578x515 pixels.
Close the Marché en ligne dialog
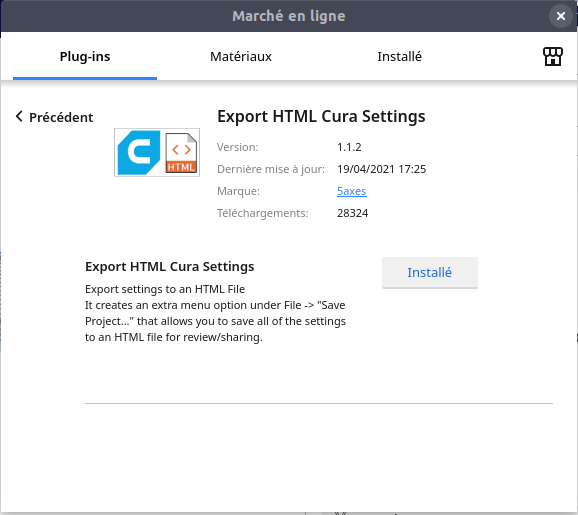[561, 16]
